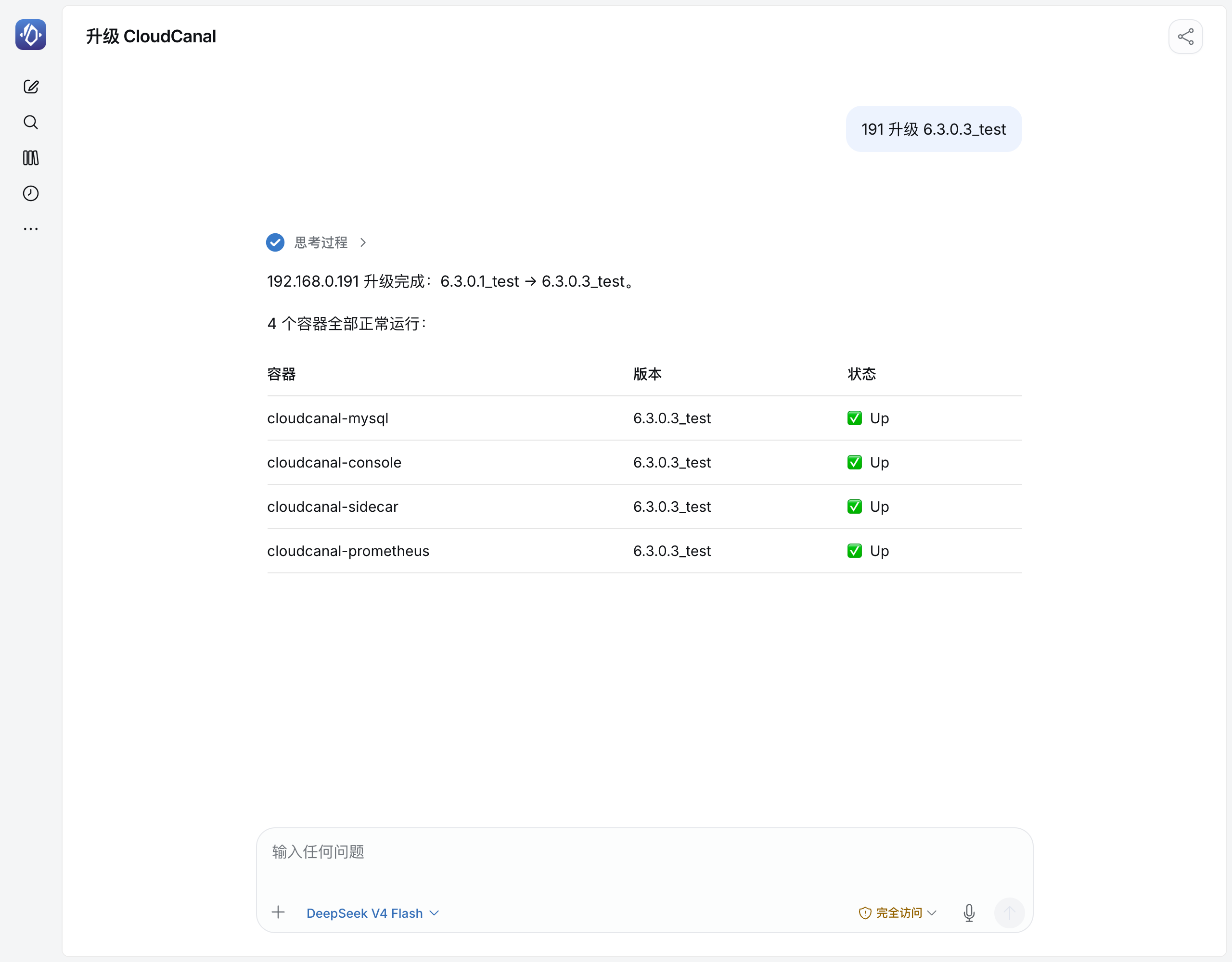Click version 6.3.0.3_test in cloudcanal-sidecar row
This screenshot has height=962, width=1232.
tap(672, 507)
